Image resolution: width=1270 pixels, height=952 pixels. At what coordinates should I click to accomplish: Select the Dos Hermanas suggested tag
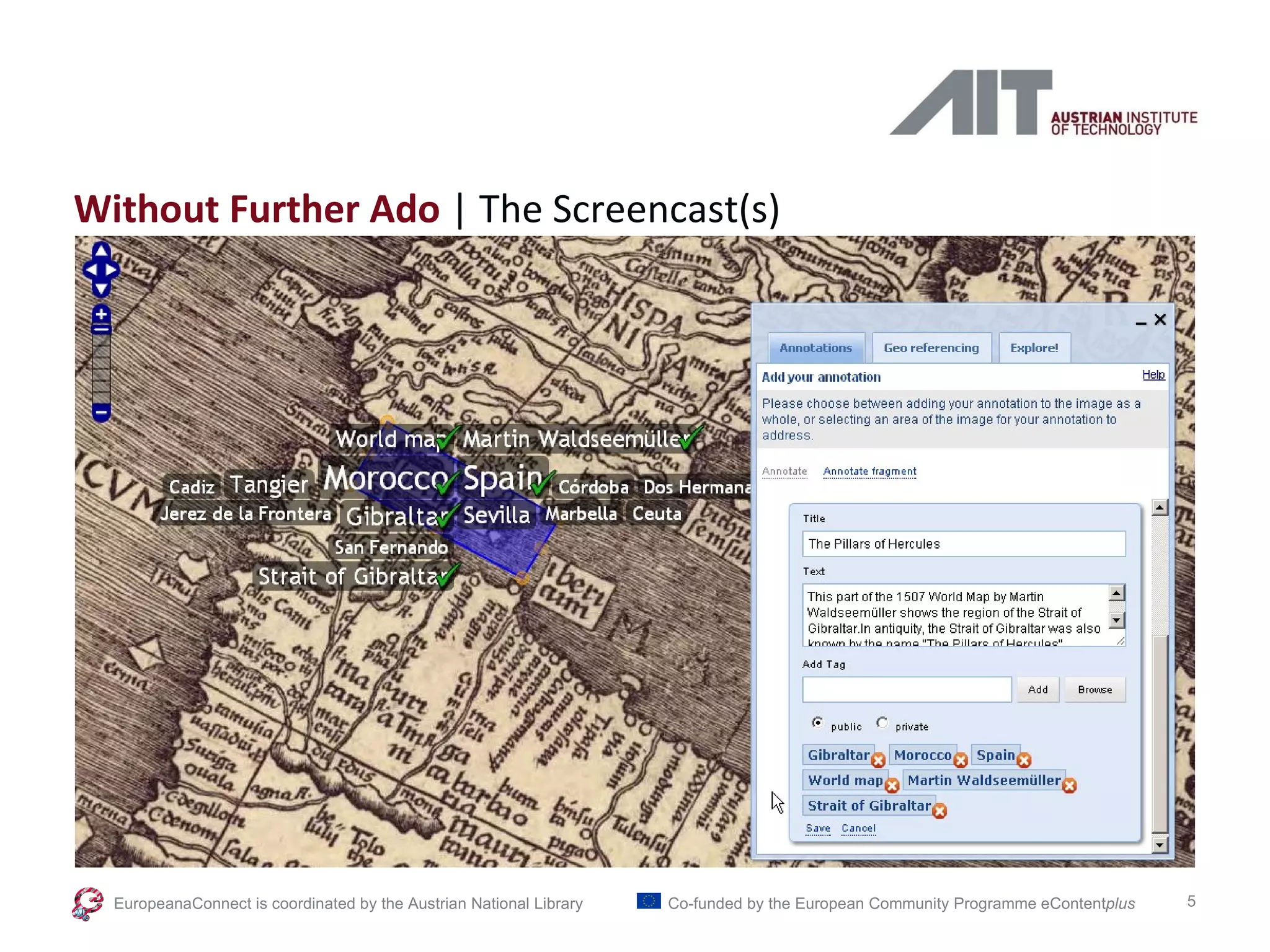point(696,487)
